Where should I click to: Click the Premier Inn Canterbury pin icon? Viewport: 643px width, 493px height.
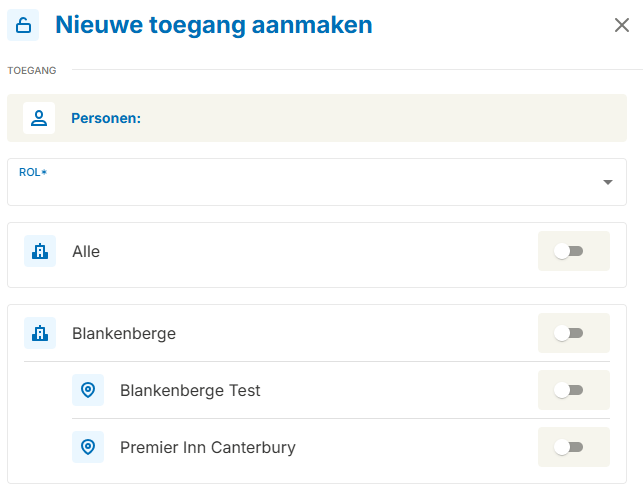(x=88, y=447)
